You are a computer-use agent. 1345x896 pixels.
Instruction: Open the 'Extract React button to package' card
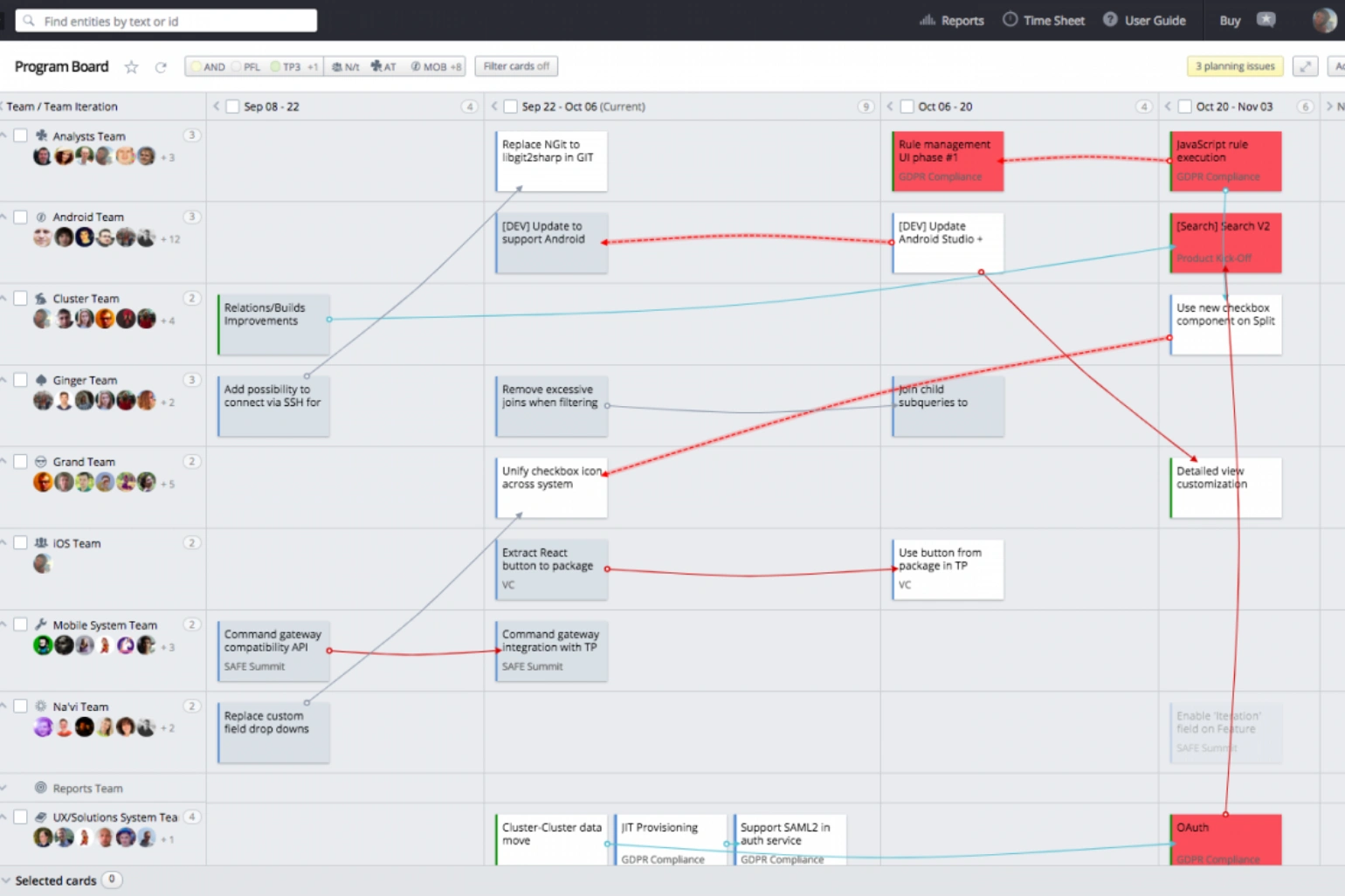click(x=551, y=569)
